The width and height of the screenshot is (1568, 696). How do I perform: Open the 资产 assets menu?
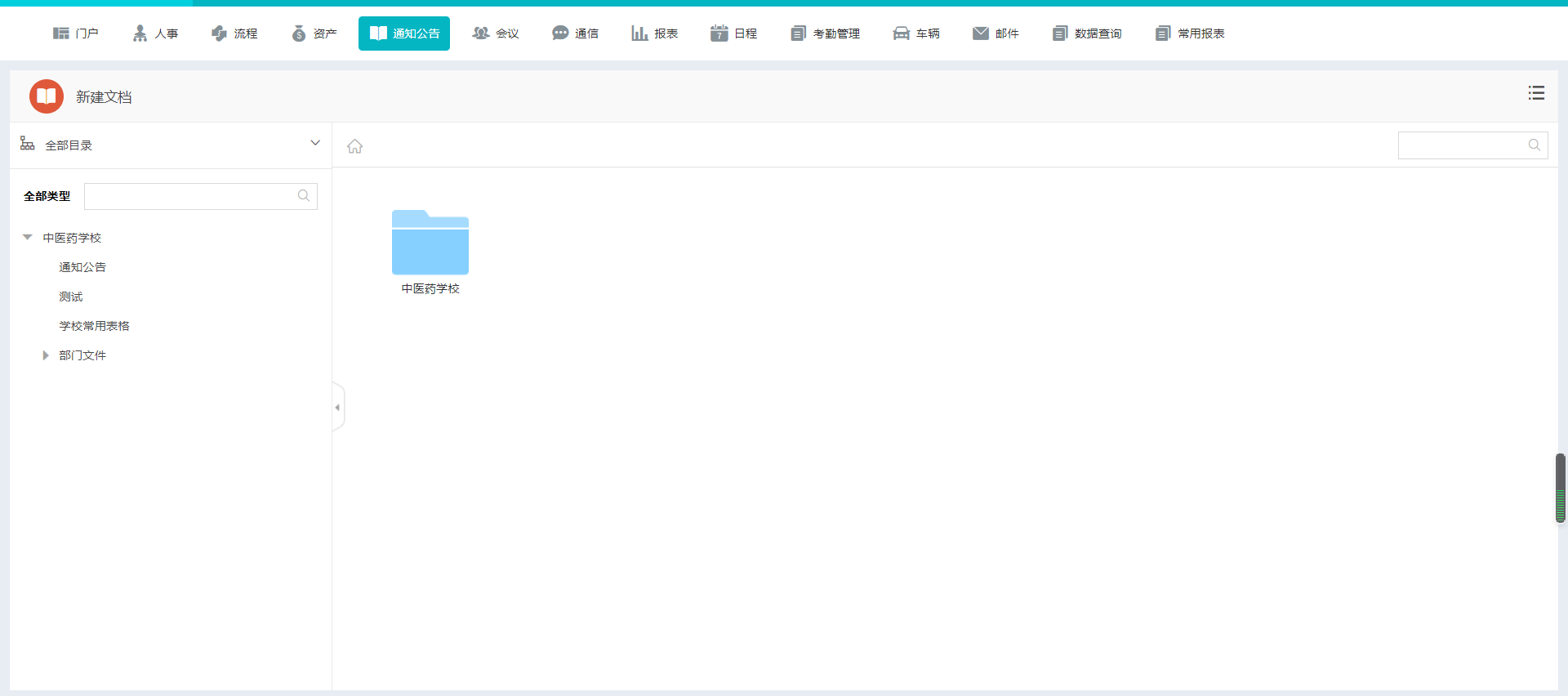coord(314,33)
